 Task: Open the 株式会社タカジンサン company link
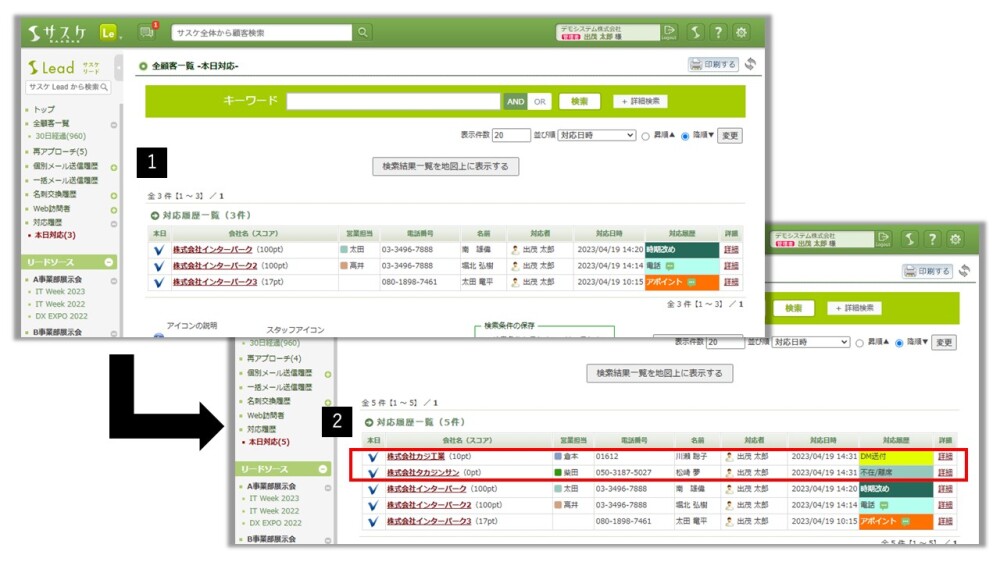click(423, 472)
